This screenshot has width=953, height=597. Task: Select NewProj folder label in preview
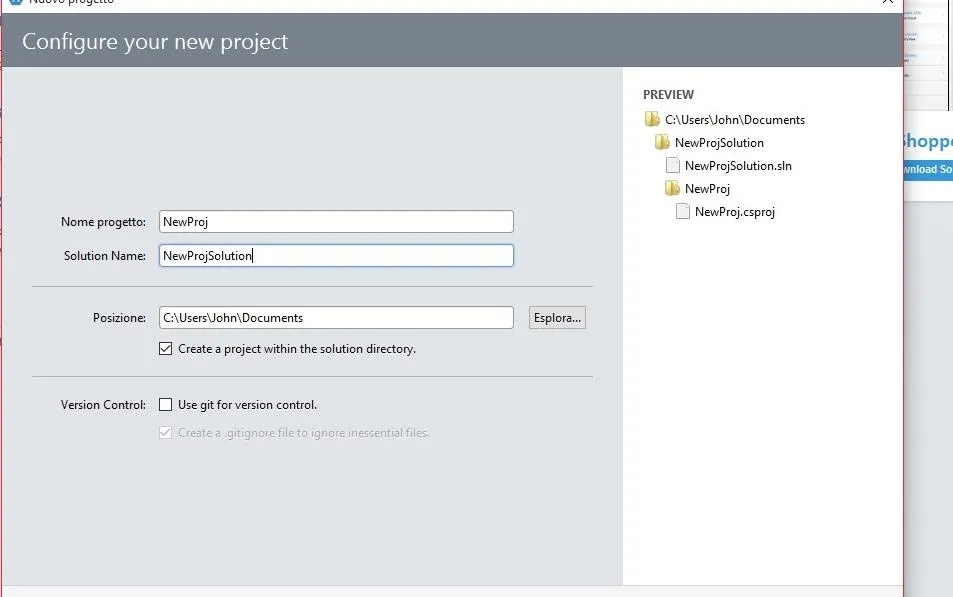point(707,189)
